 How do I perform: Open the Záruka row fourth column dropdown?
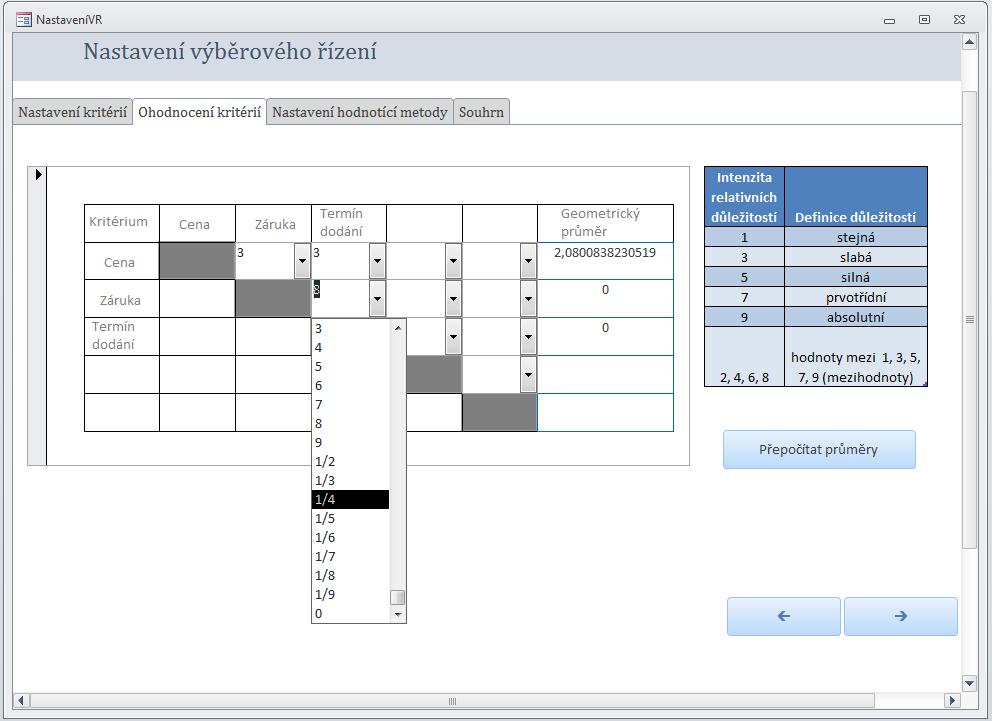(453, 299)
